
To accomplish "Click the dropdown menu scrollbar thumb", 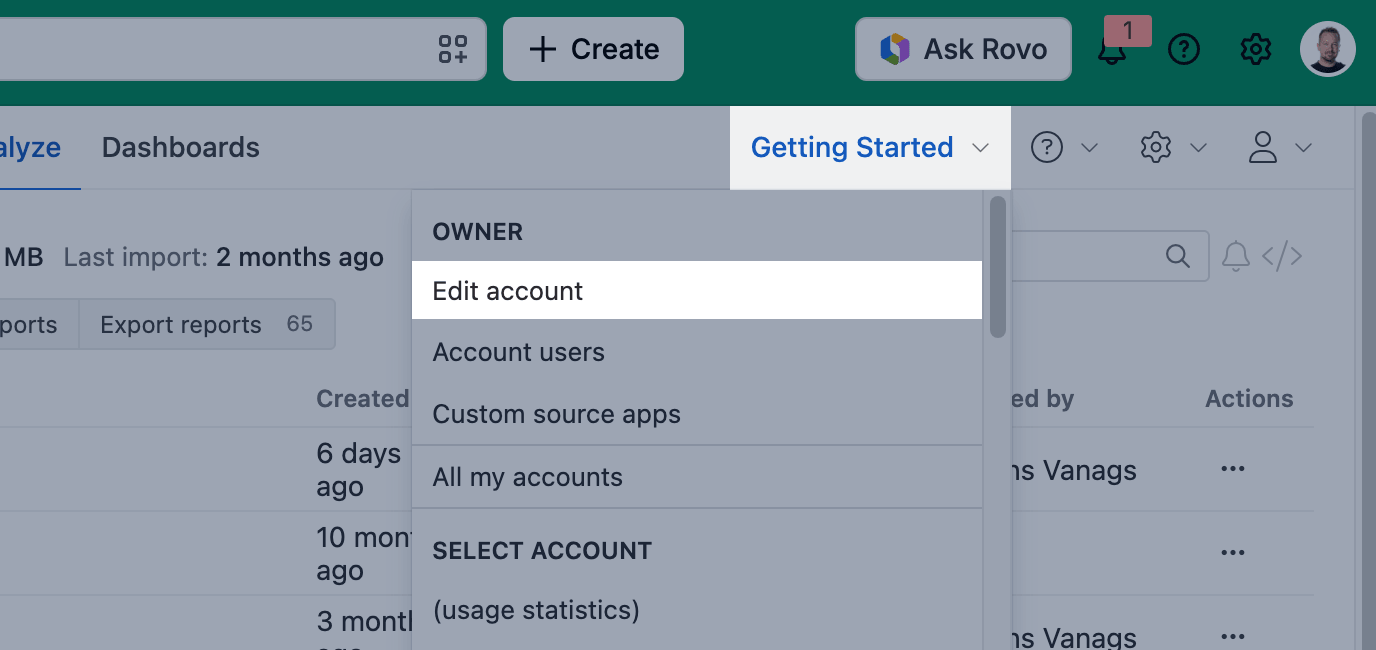I will (997, 267).
